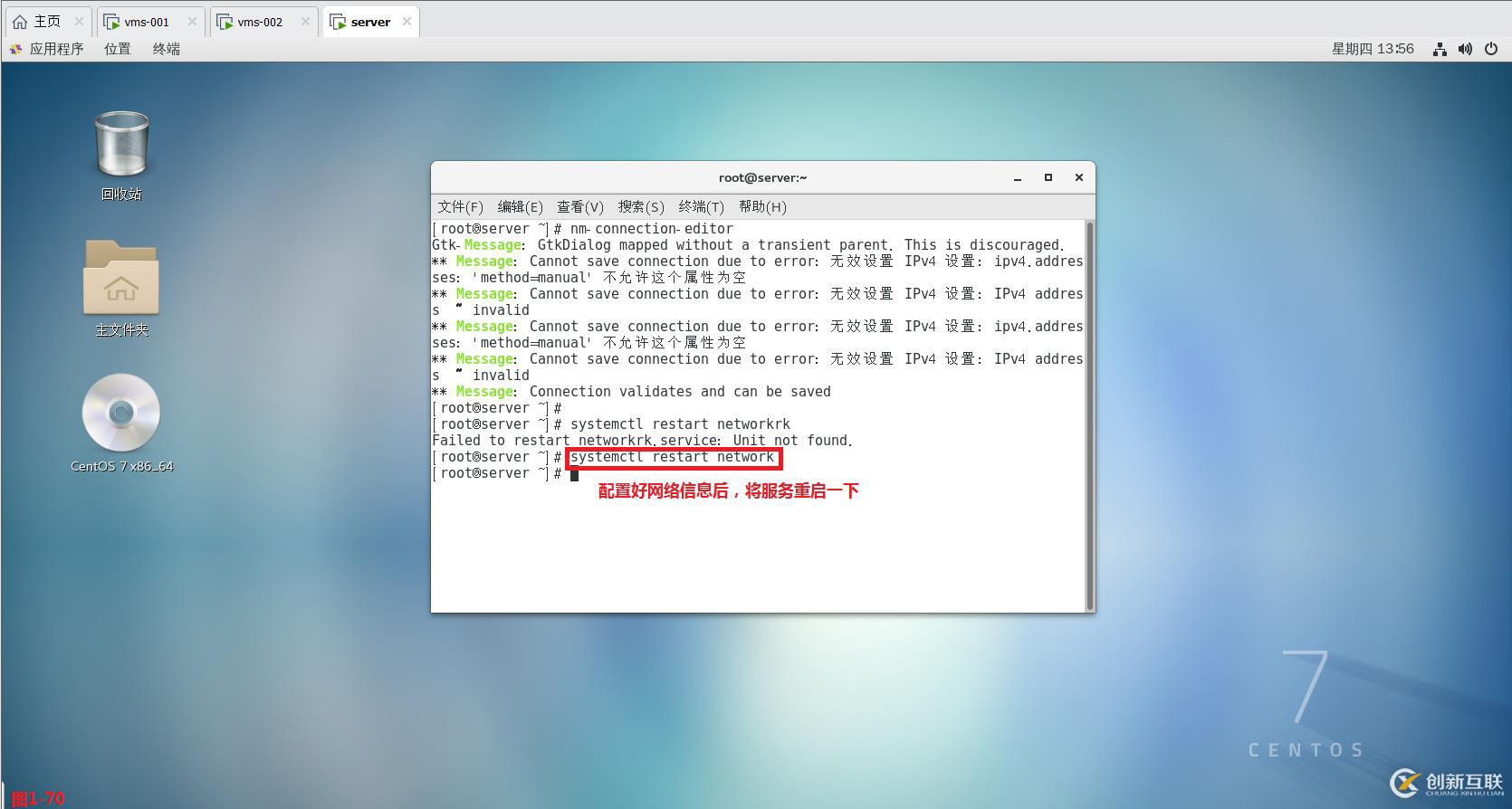This screenshot has width=1512, height=809.
Task: Click the last terminal prompt line with cursor
Action: [505, 473]
